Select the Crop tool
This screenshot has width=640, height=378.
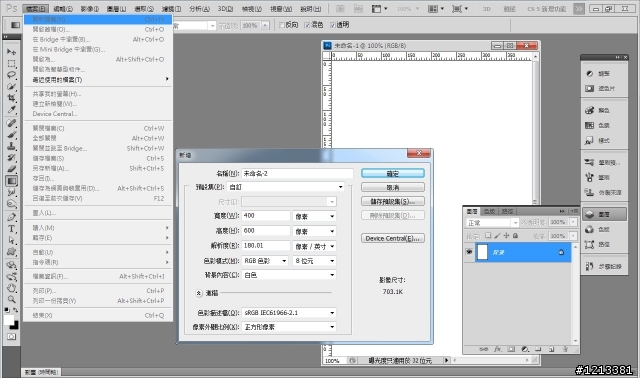(11, 98)
